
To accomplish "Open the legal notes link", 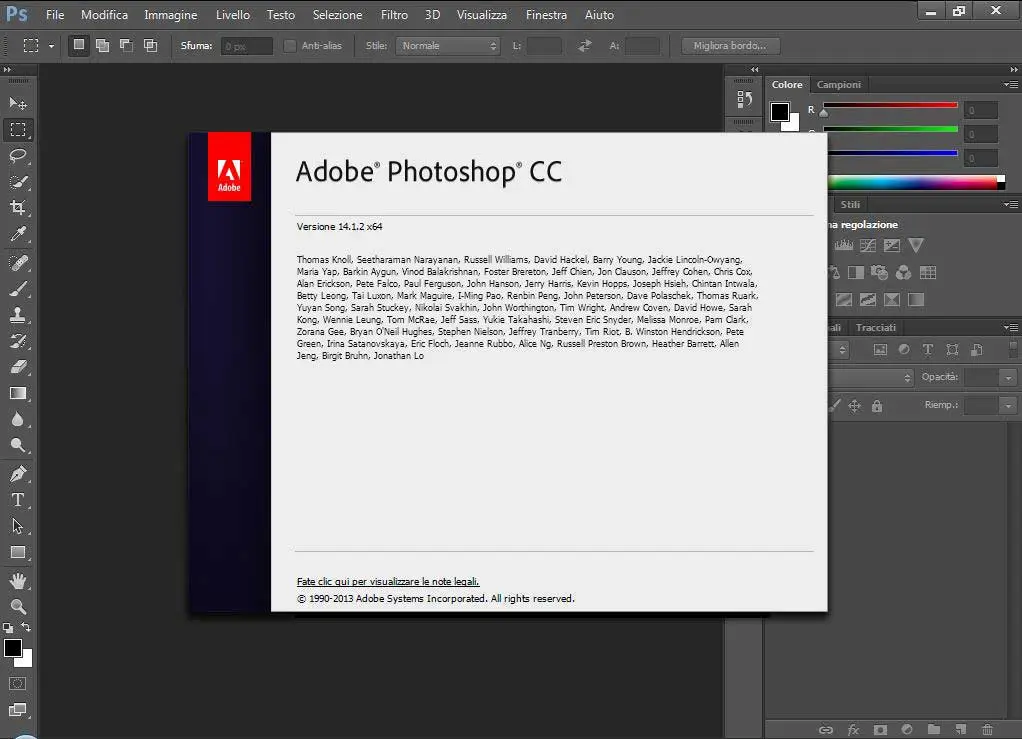I will click(x=388, y=581).
